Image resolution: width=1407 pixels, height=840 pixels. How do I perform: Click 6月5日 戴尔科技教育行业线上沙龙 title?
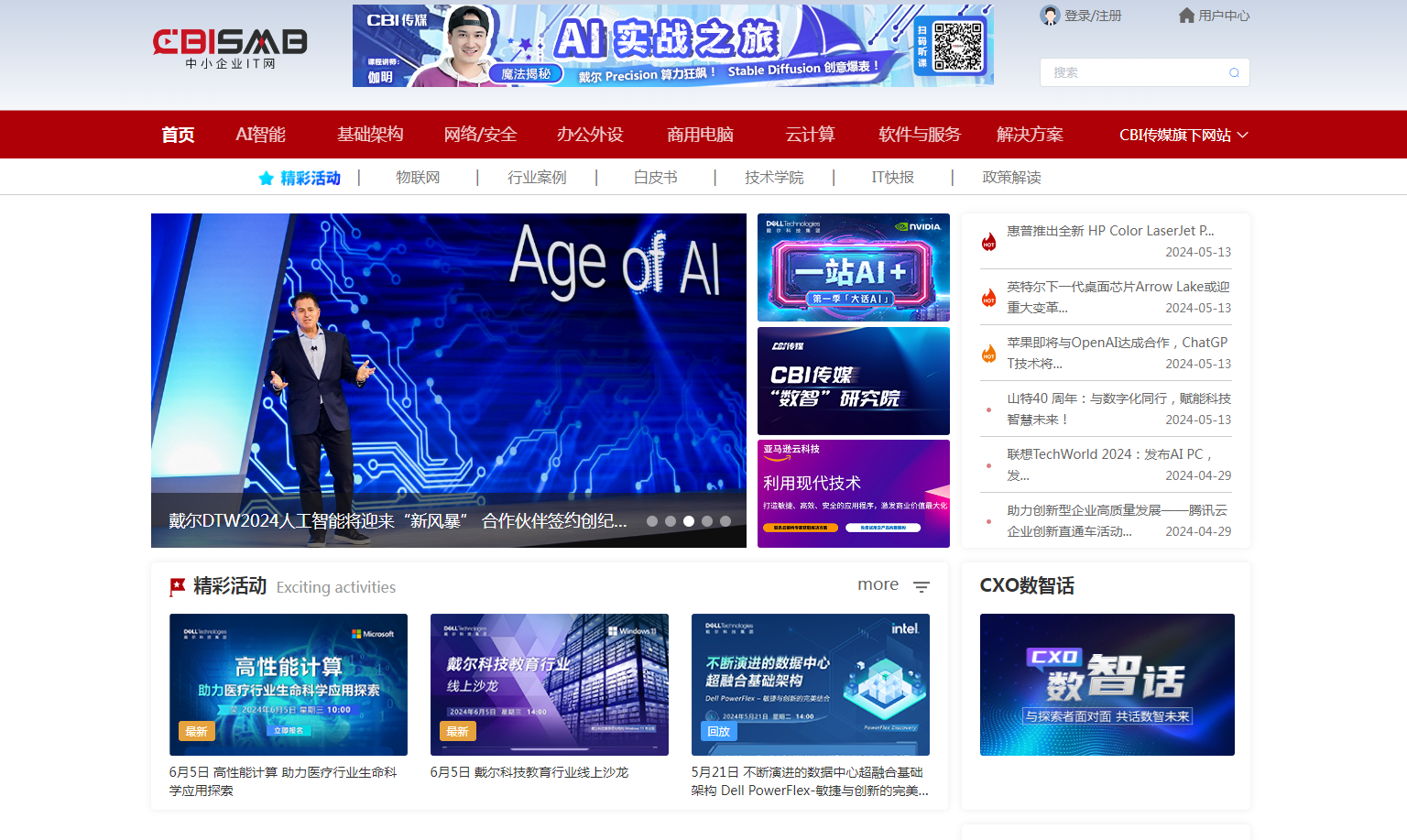[529, 772]
